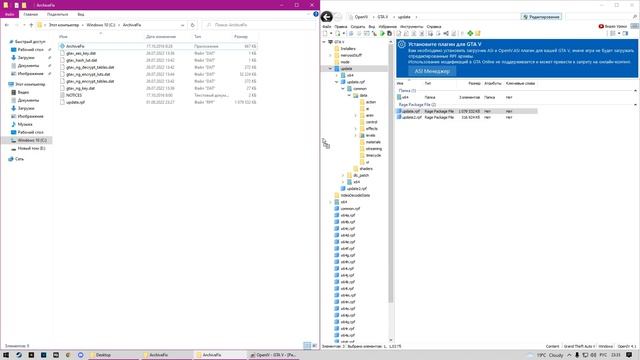Toggle OpenIV Edit mode button
This screenshot has width=640, height=360.
(541, 17)
